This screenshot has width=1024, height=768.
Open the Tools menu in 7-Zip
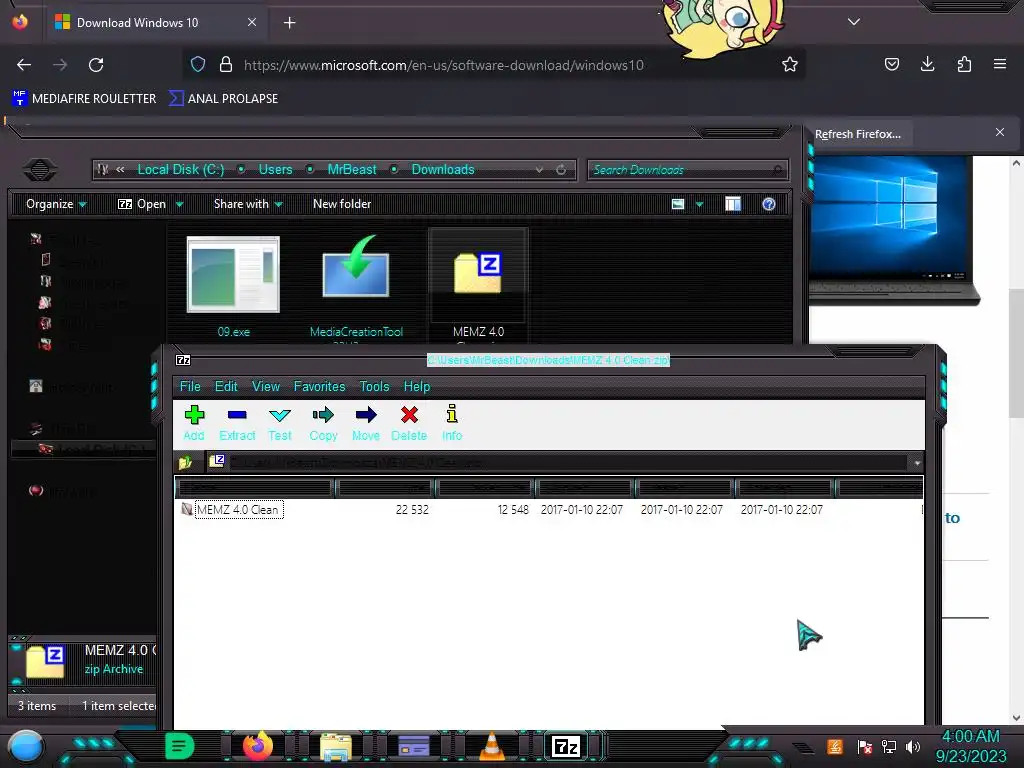374,386
